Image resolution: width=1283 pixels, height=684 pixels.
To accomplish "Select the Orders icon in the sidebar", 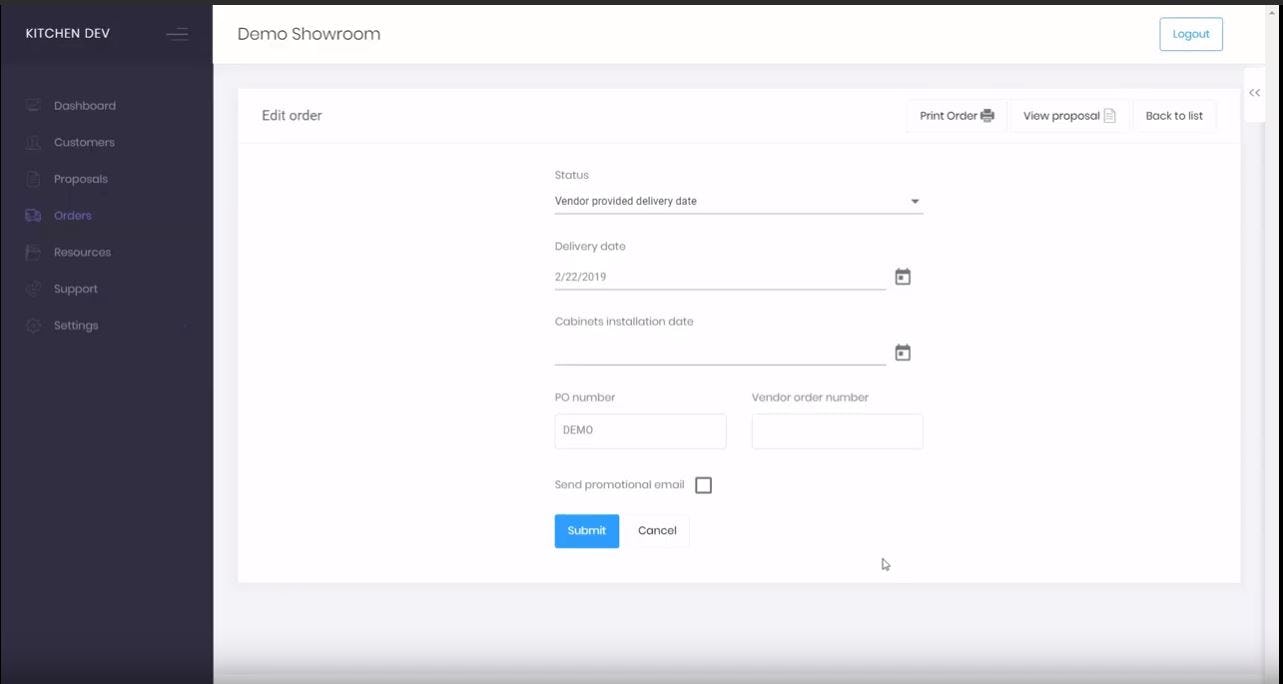I will click(32, 215).
